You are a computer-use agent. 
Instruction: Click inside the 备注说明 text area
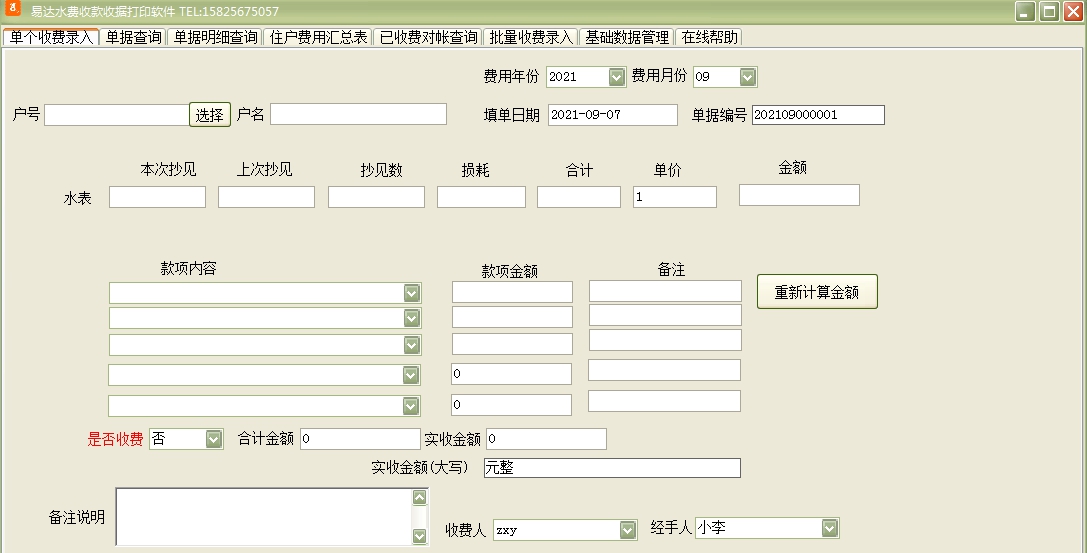263,516
